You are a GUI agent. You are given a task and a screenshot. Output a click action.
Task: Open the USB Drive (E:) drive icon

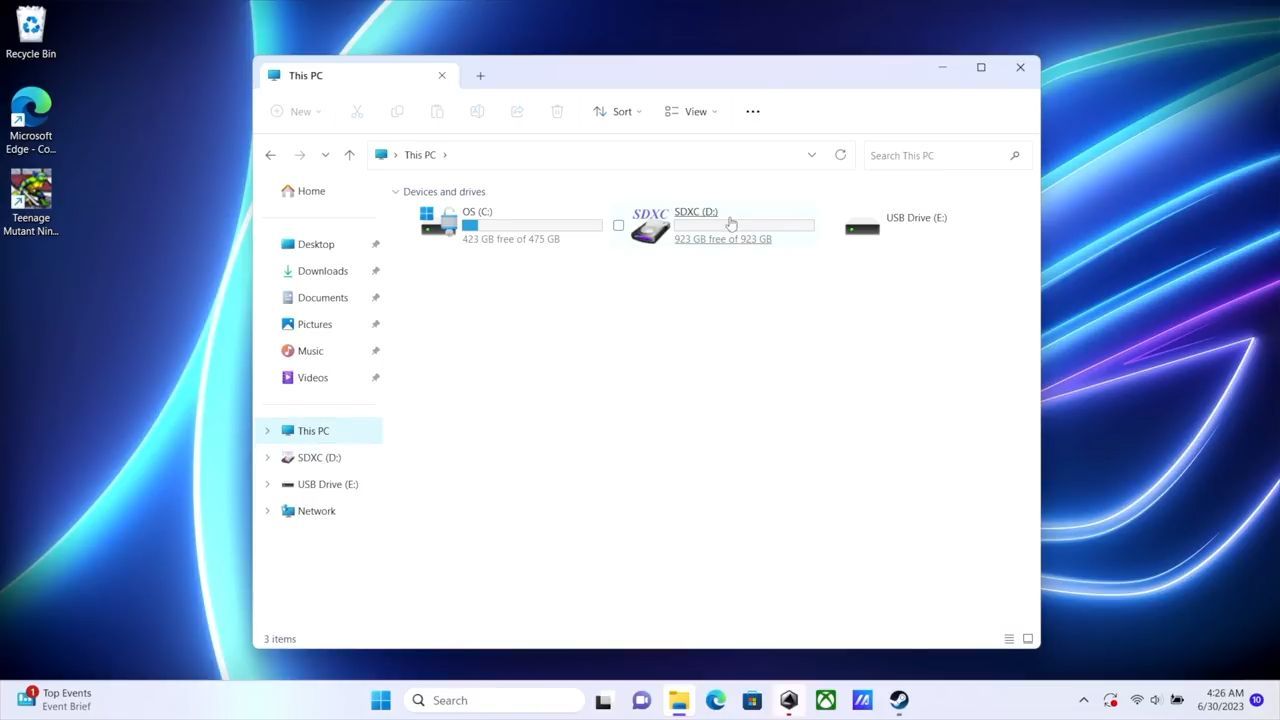pos(862,227)
